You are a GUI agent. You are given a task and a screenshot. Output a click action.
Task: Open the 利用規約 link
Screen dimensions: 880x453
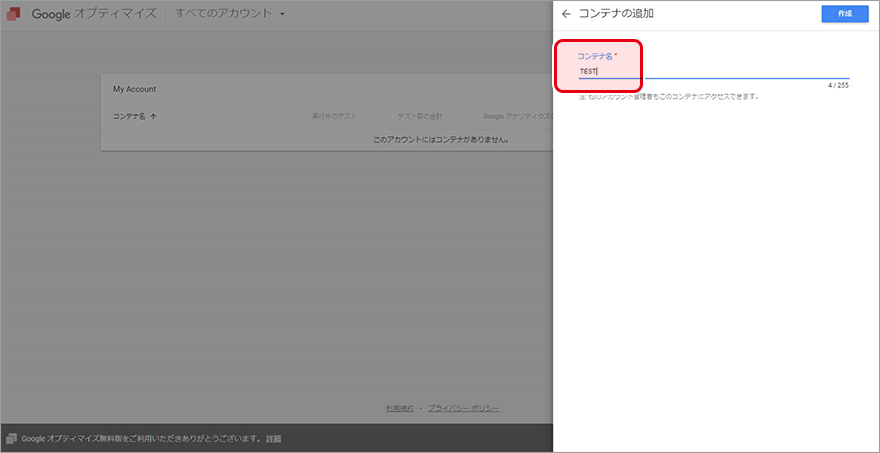click(400, 409)
